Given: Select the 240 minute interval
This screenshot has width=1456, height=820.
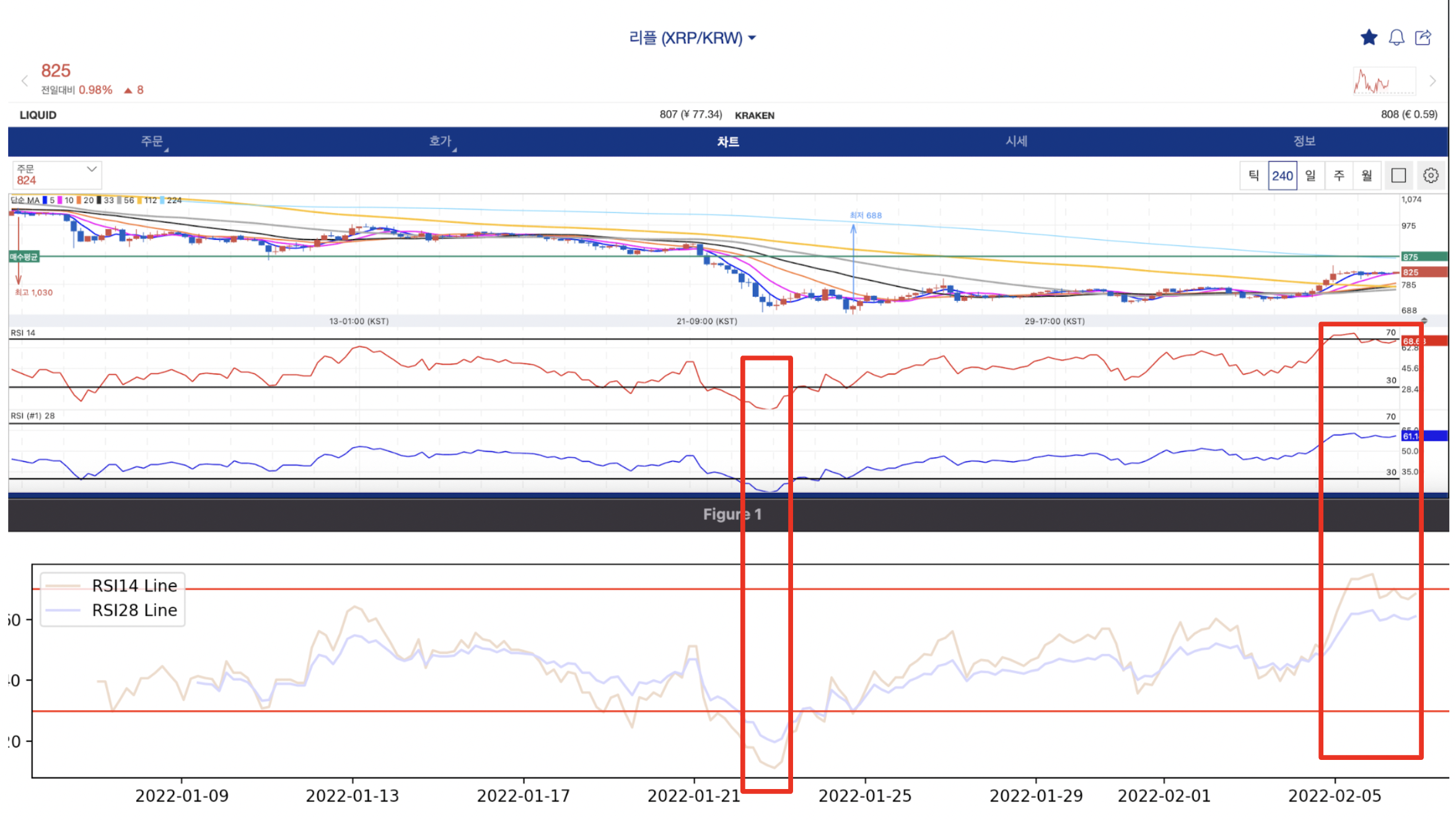Looking at the screenshot, I should point(1282,176).
